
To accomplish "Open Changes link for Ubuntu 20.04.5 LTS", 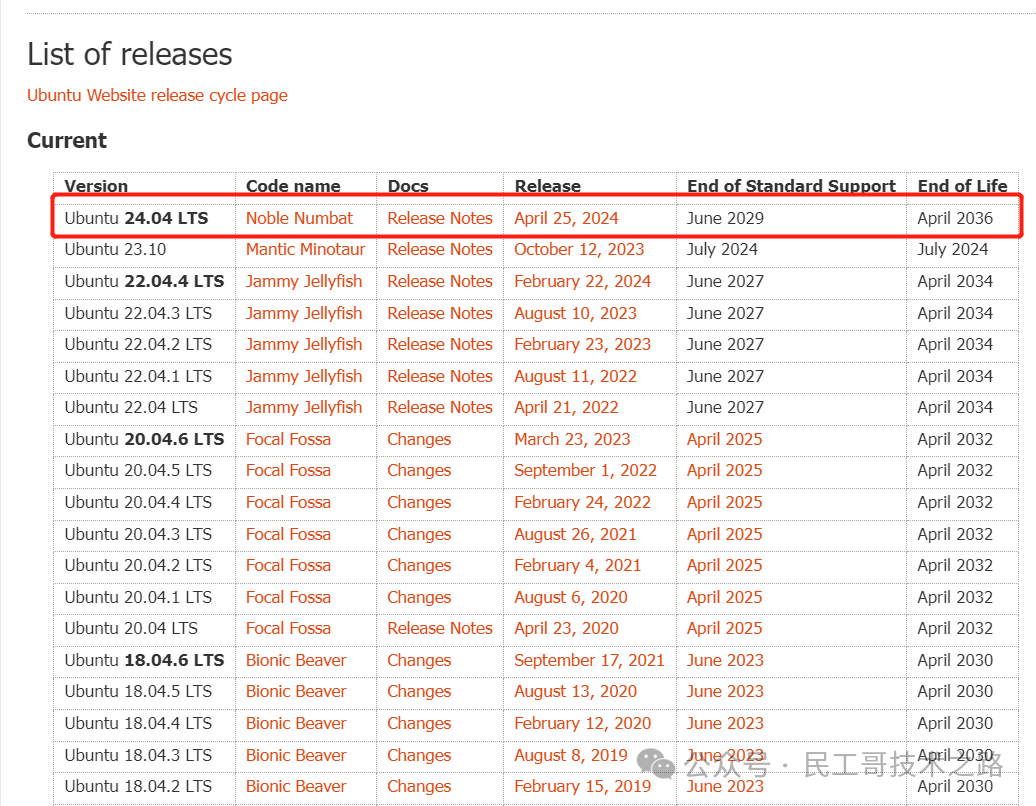I will tap(419, 470).
